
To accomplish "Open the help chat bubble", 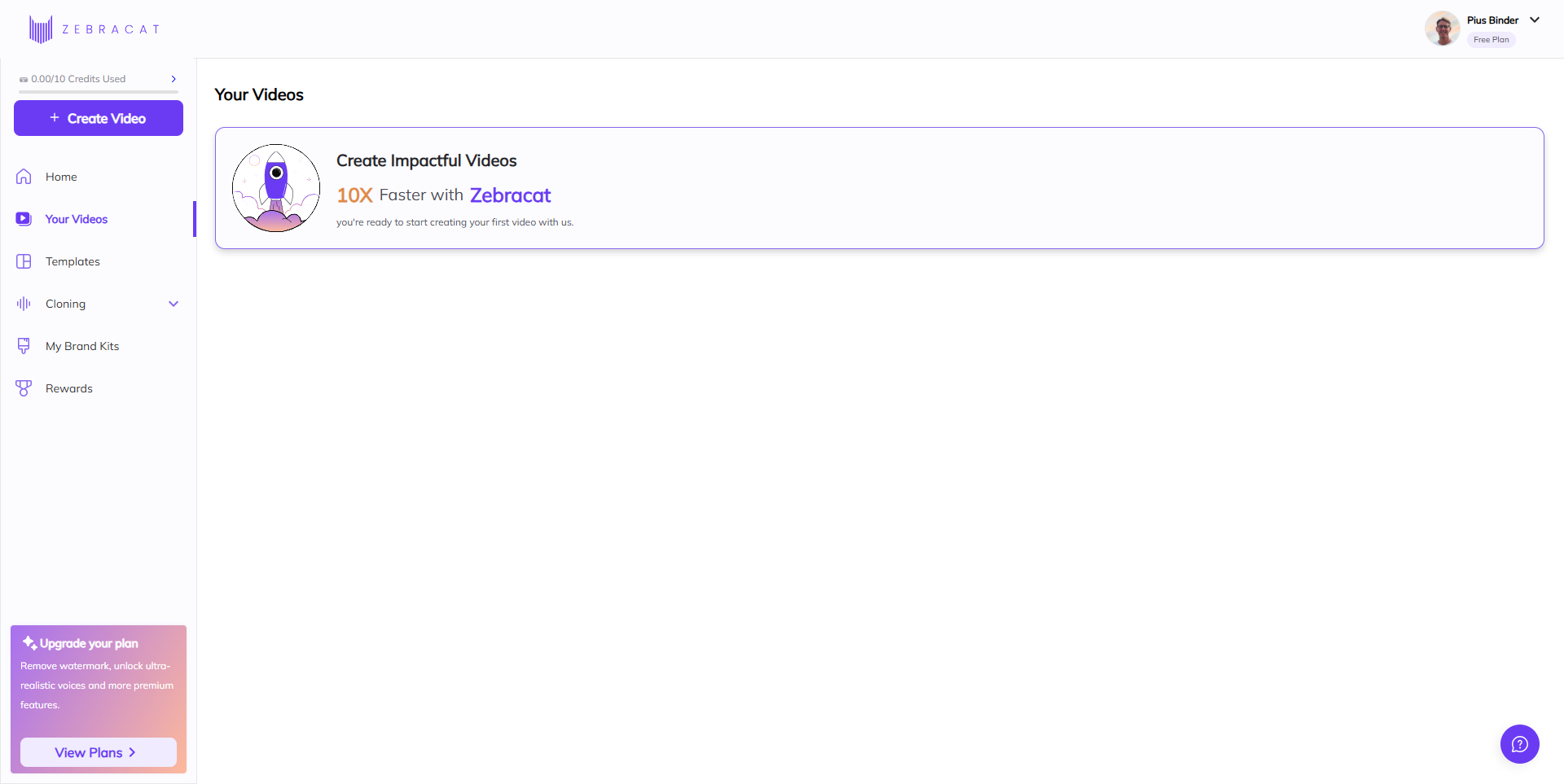I will click(1519, 744).
